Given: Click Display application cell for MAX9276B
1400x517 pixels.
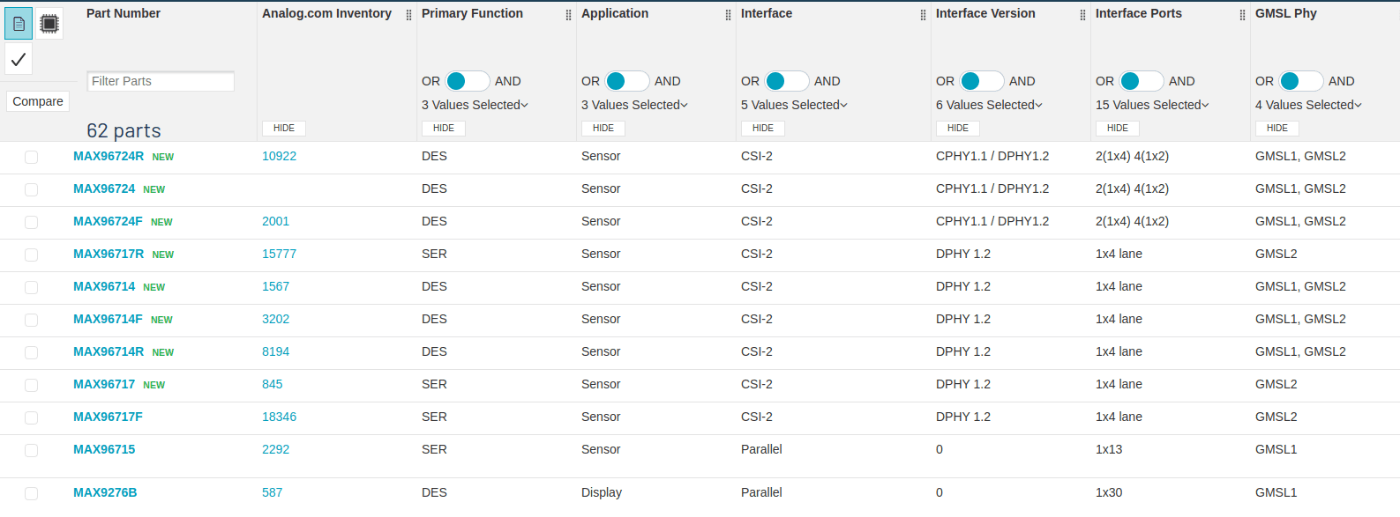Looking at the screenshot, I should pos(601,492).
